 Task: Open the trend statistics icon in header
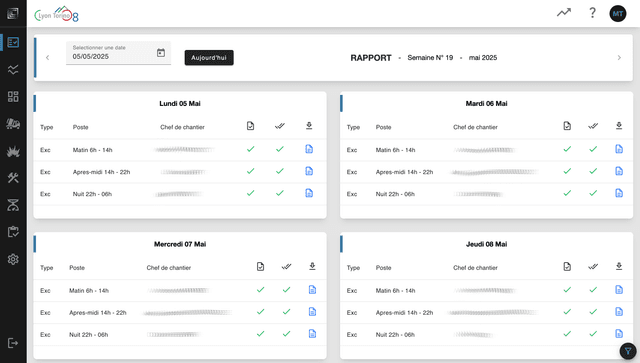click(x=564, y=13)
